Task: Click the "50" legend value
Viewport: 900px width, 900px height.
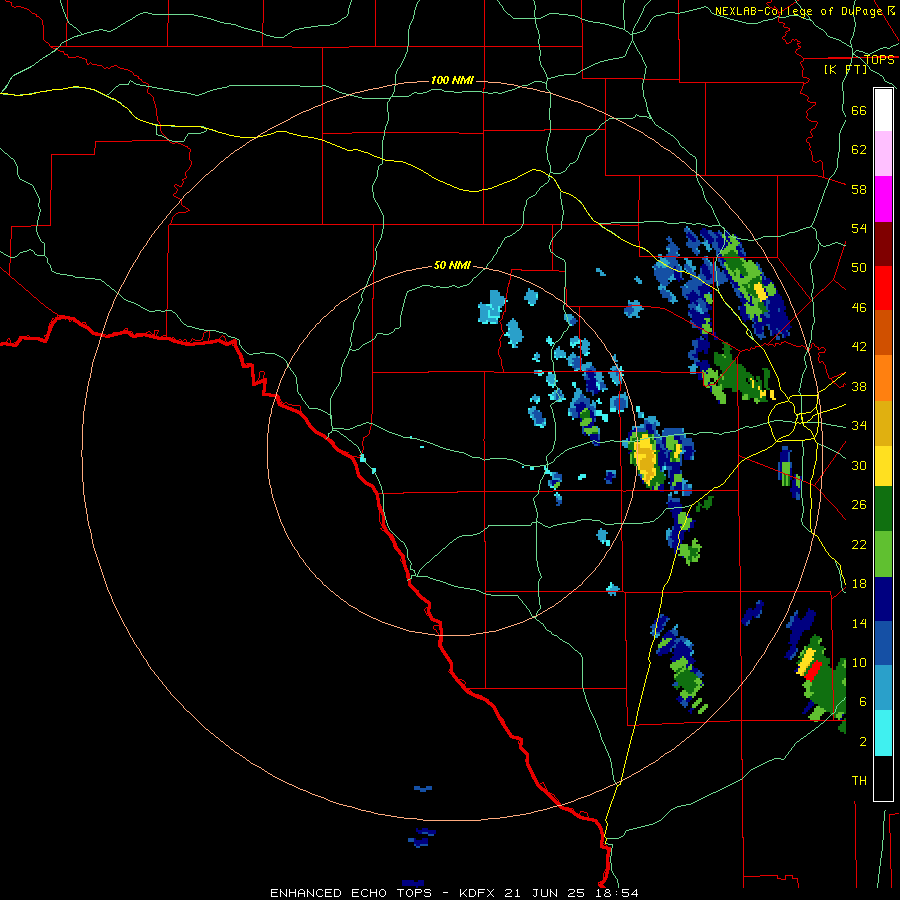Action: (x=859, y=268)
